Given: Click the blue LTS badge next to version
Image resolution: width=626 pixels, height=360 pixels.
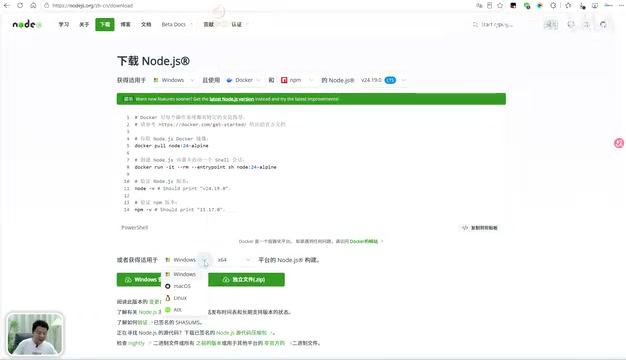Looking at the screenshot, I should click(390, 80).
